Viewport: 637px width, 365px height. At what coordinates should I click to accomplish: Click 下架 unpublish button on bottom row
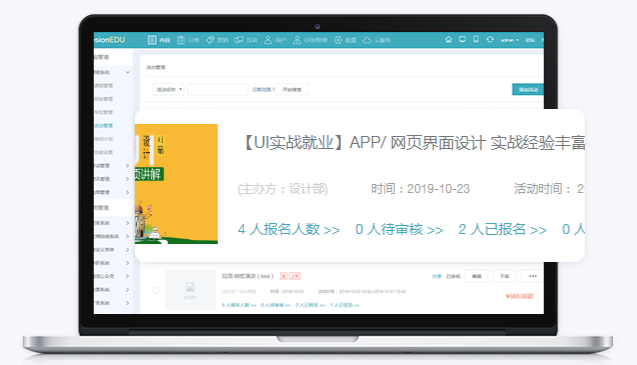pos(504,276)
